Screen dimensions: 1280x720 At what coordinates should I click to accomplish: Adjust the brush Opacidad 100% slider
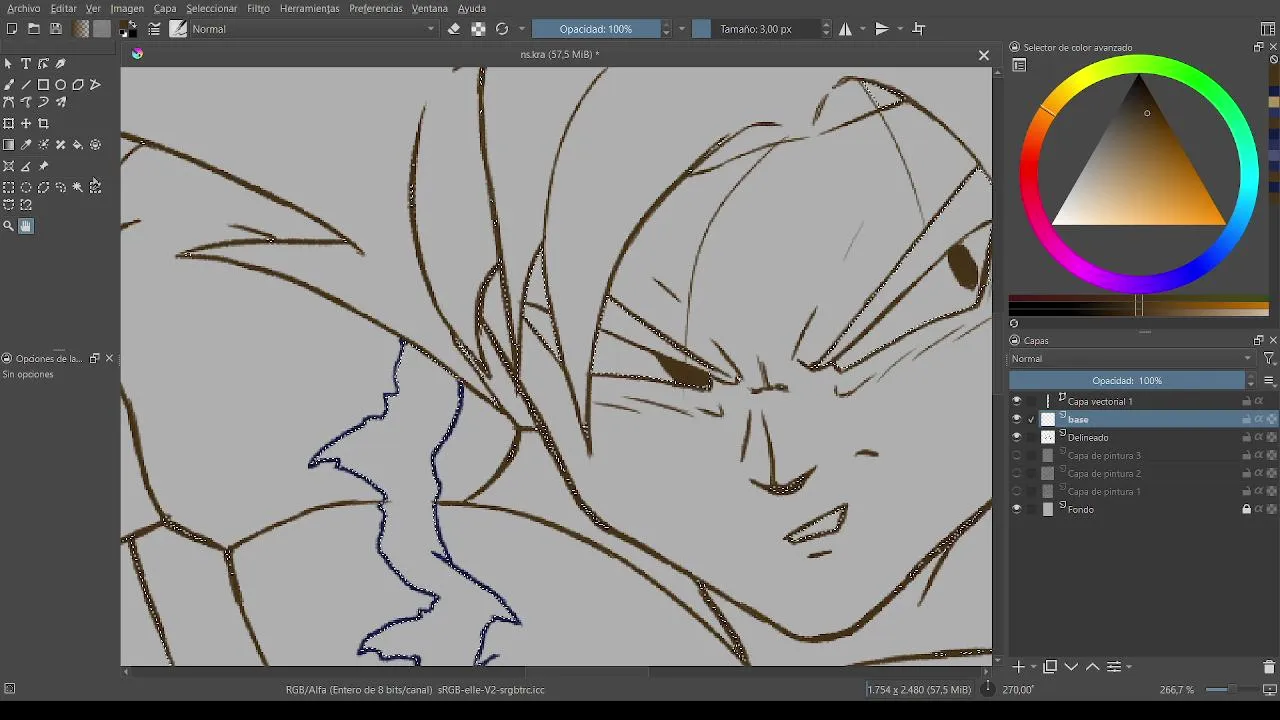(x=596, y=29)
